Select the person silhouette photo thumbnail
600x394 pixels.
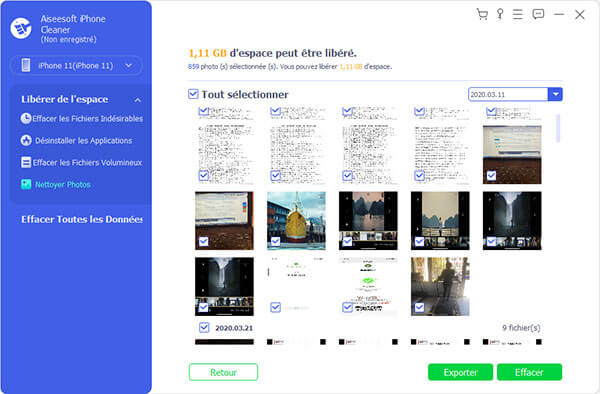click(x=440, y=287)
